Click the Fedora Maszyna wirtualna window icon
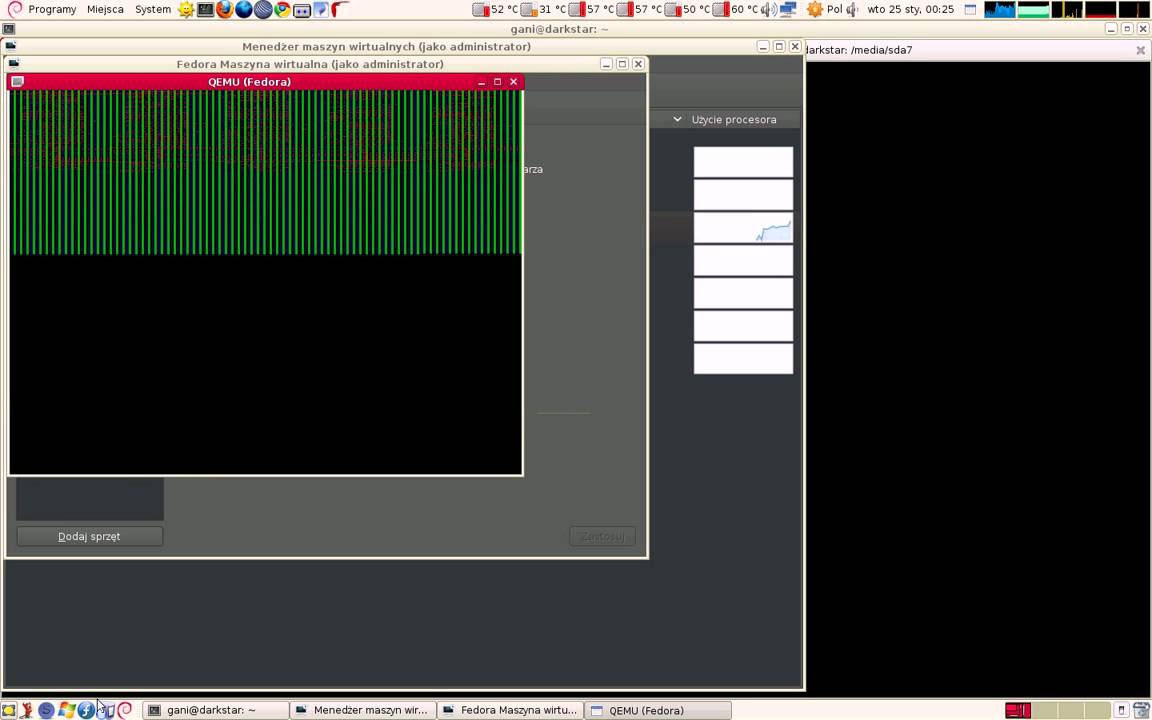Image resolution: width=1152 pixels, height=720 pixels. 13,64
